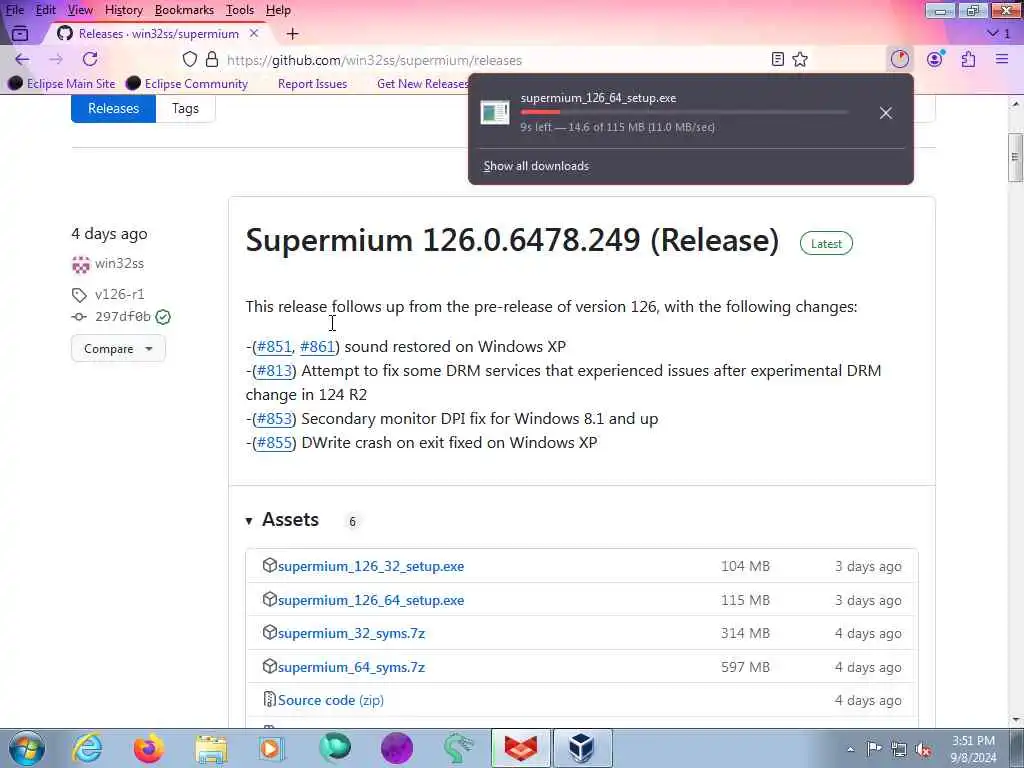Open the Firefox account icon
Image resolution: width=1024 pixels, height=768 pixels.
point(935,59)
